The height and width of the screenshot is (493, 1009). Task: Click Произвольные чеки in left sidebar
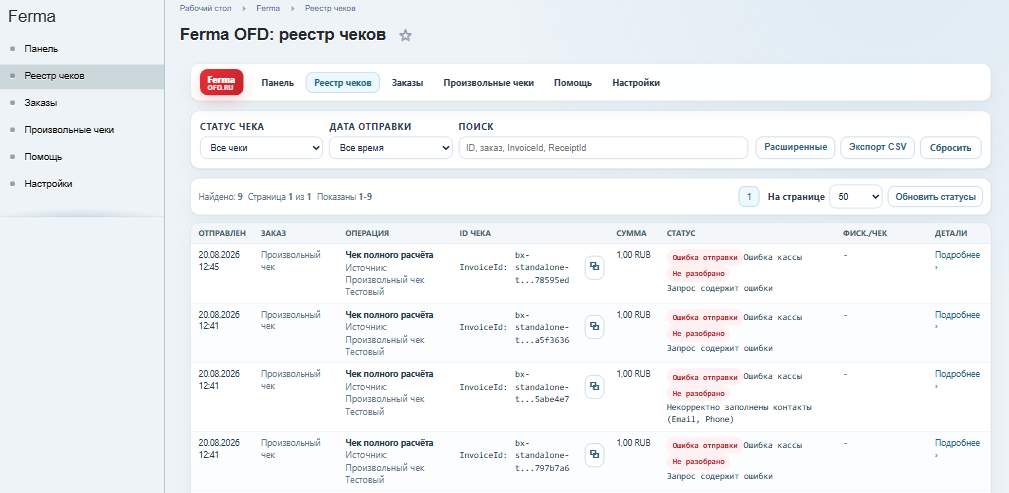coord(69,130)
